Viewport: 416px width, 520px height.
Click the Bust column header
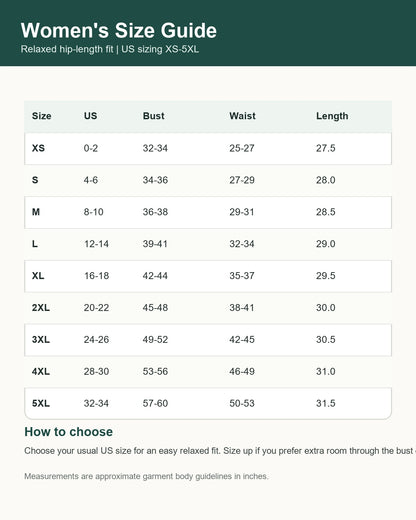click(154, 116)
